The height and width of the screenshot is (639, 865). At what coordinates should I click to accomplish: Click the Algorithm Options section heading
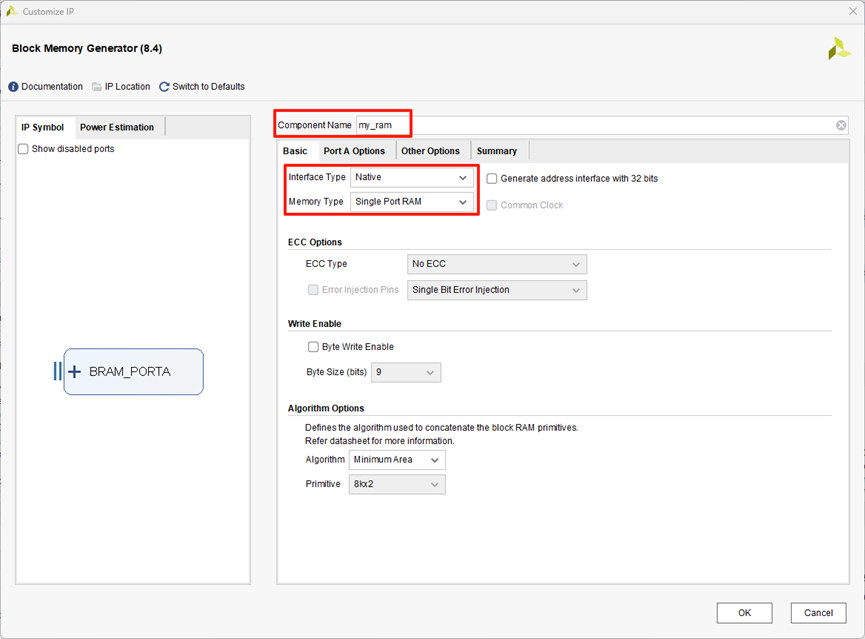point(326,408)
